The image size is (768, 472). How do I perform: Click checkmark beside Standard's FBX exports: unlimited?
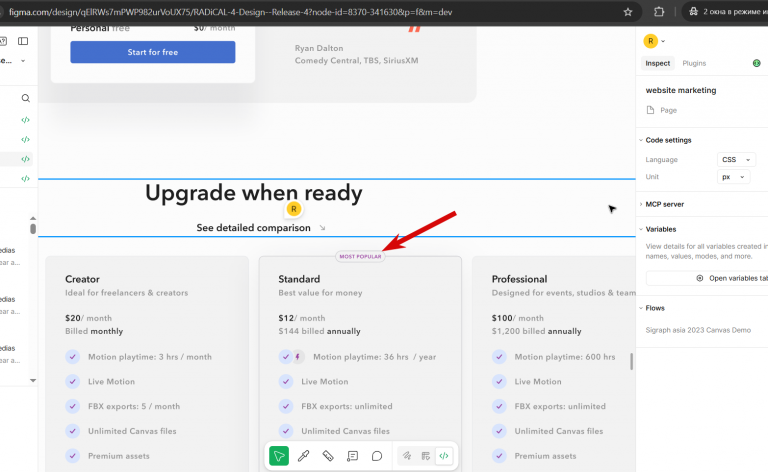(x=286, y=406)
